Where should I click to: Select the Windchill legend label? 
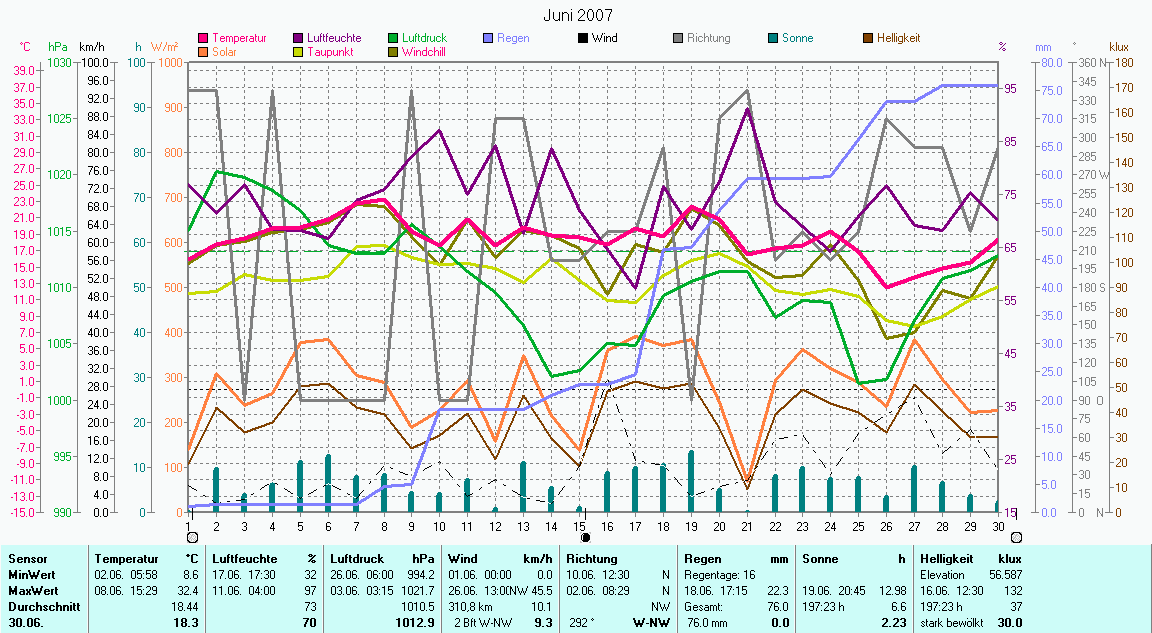tap(425, 52)
